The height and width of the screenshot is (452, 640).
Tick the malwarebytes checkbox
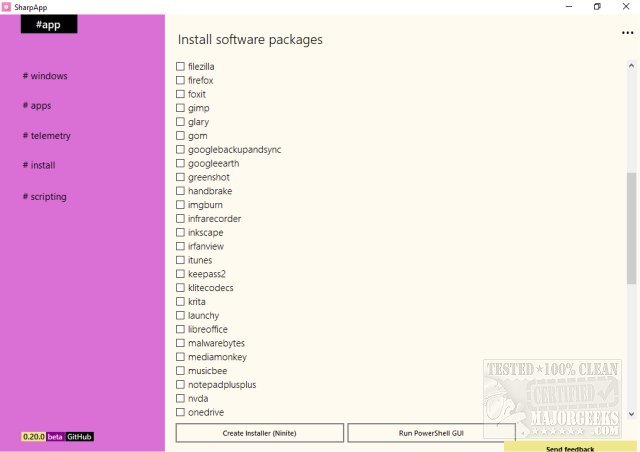click(x=180, y=343)
